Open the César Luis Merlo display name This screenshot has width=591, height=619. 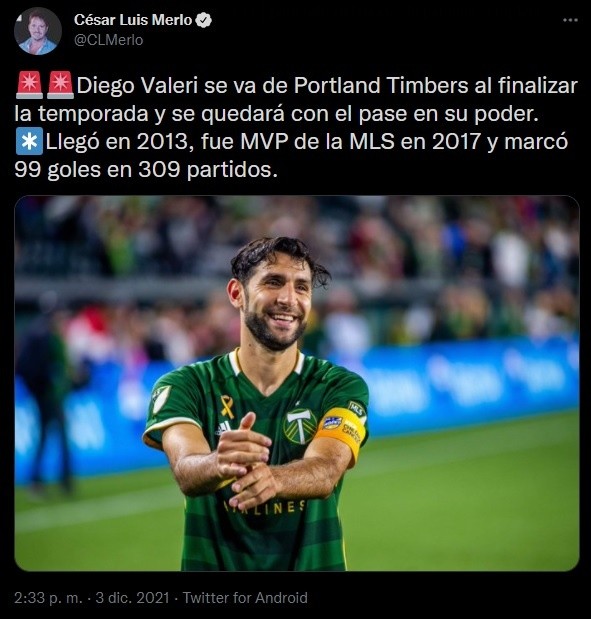tap(133, 20)
